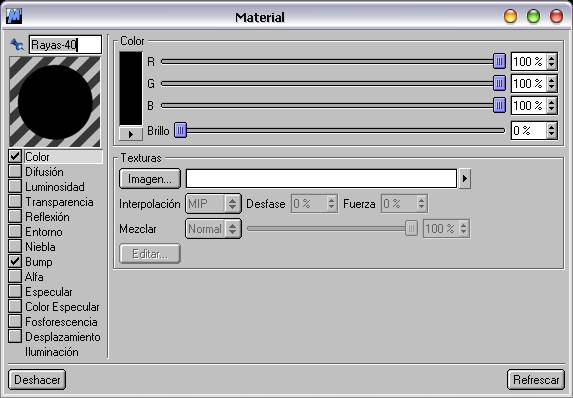The image size is (573, 398).
Task: Select the Alfa channel label
Action: (x=34, y=277)
